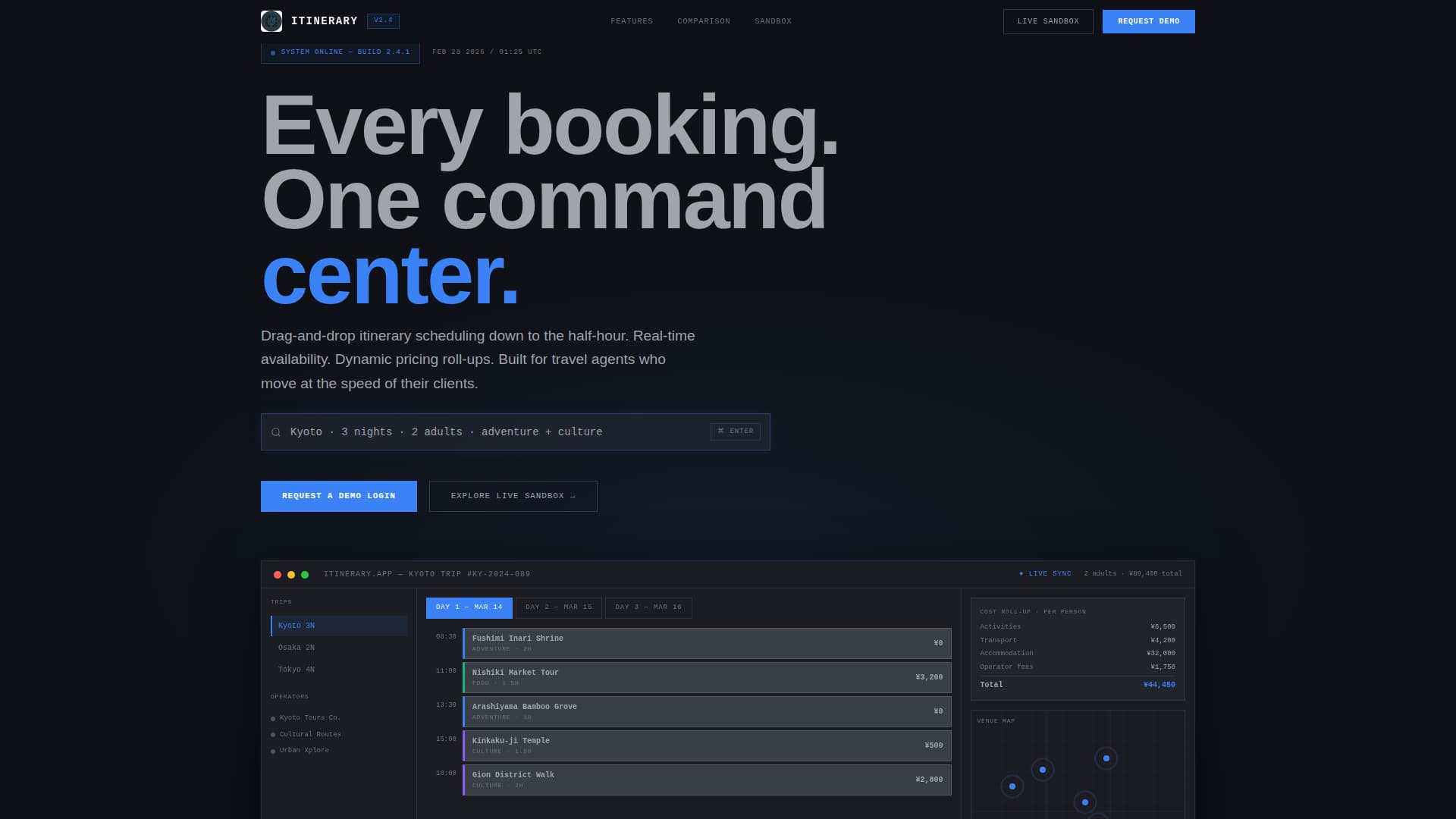This screenshot has height=819, width=1456.
Task: Open the COMPARISON menu item
Action: pos(703,20)
